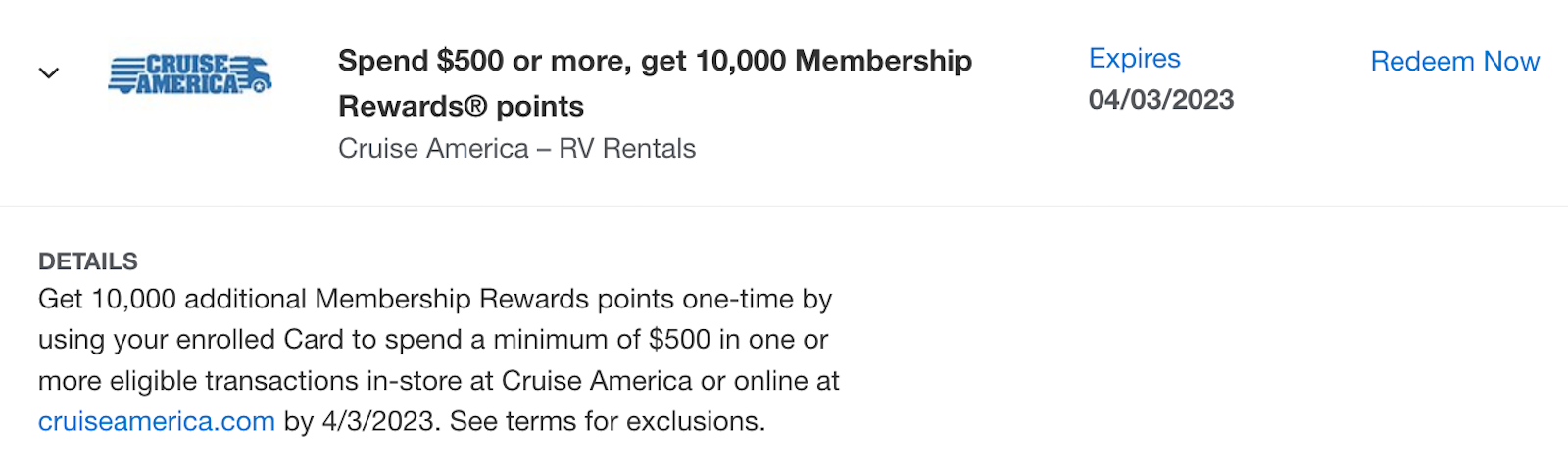This screenshot has height=472, width=1568.
Task: Click the See terms for exclusions text
Action: tap(608, 421)
